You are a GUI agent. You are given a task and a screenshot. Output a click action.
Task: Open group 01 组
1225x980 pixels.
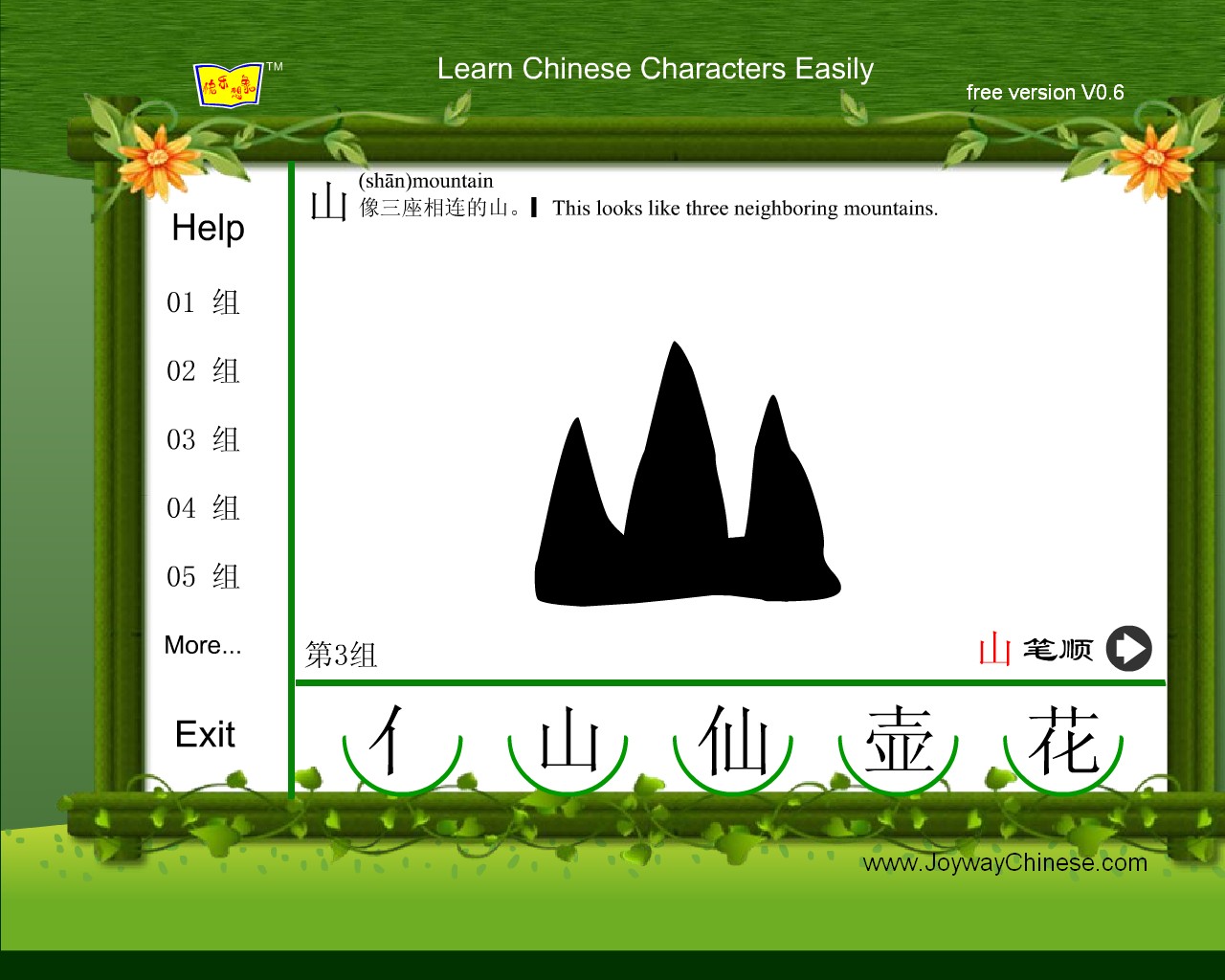(x=203, y=302)
